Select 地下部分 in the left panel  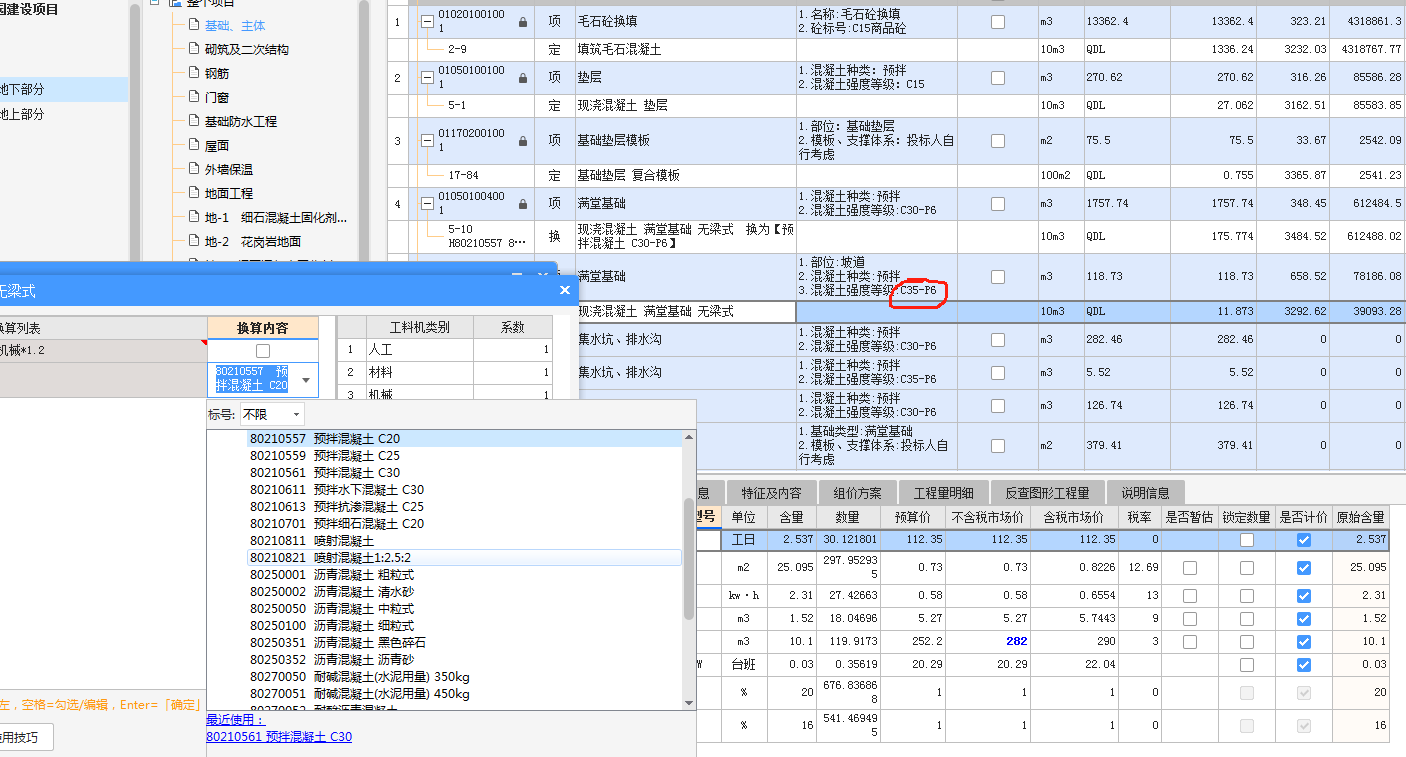[x=22, y=89]
